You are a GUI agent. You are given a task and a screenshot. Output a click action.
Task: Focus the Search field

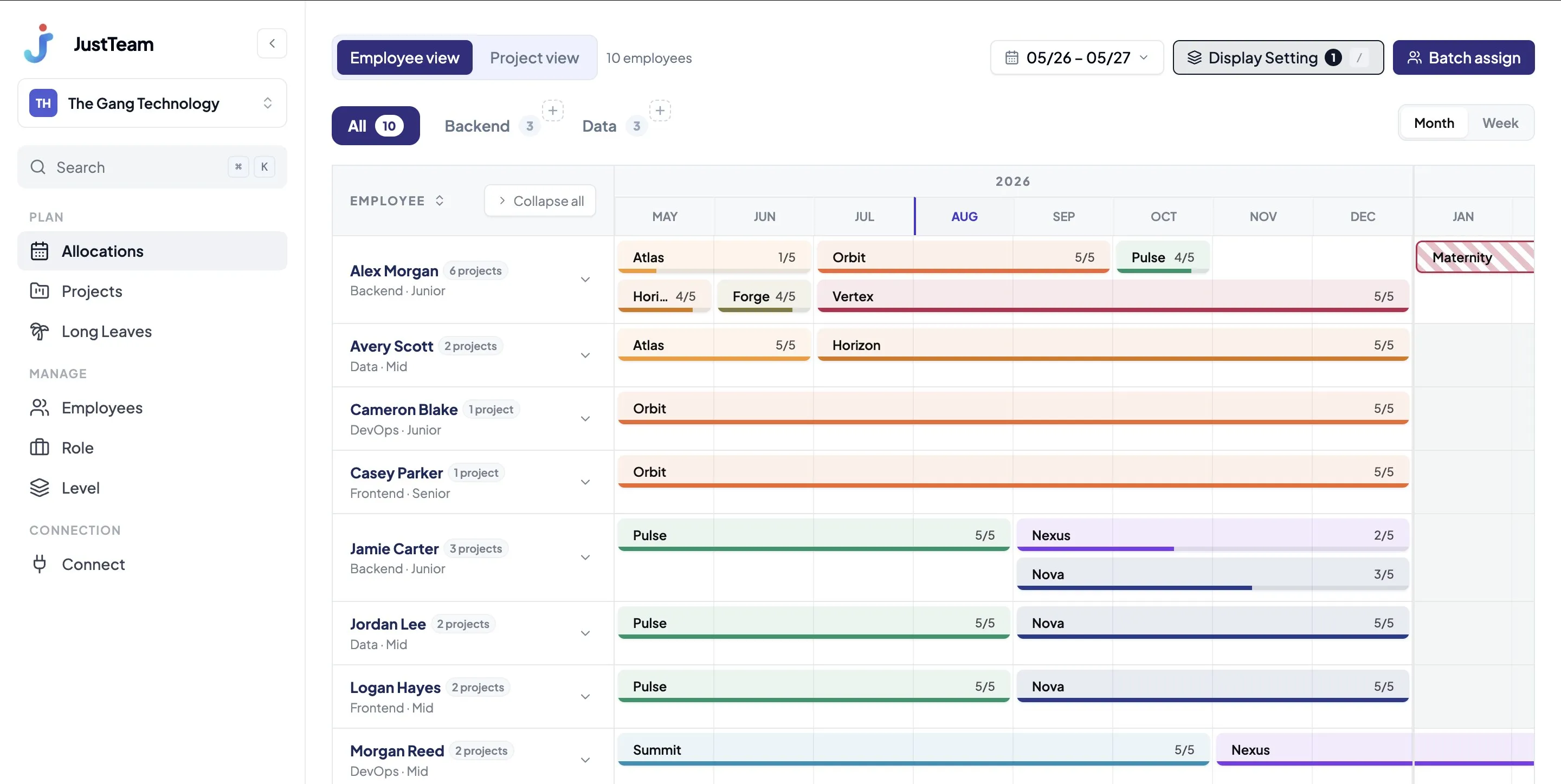click(152, 167)
